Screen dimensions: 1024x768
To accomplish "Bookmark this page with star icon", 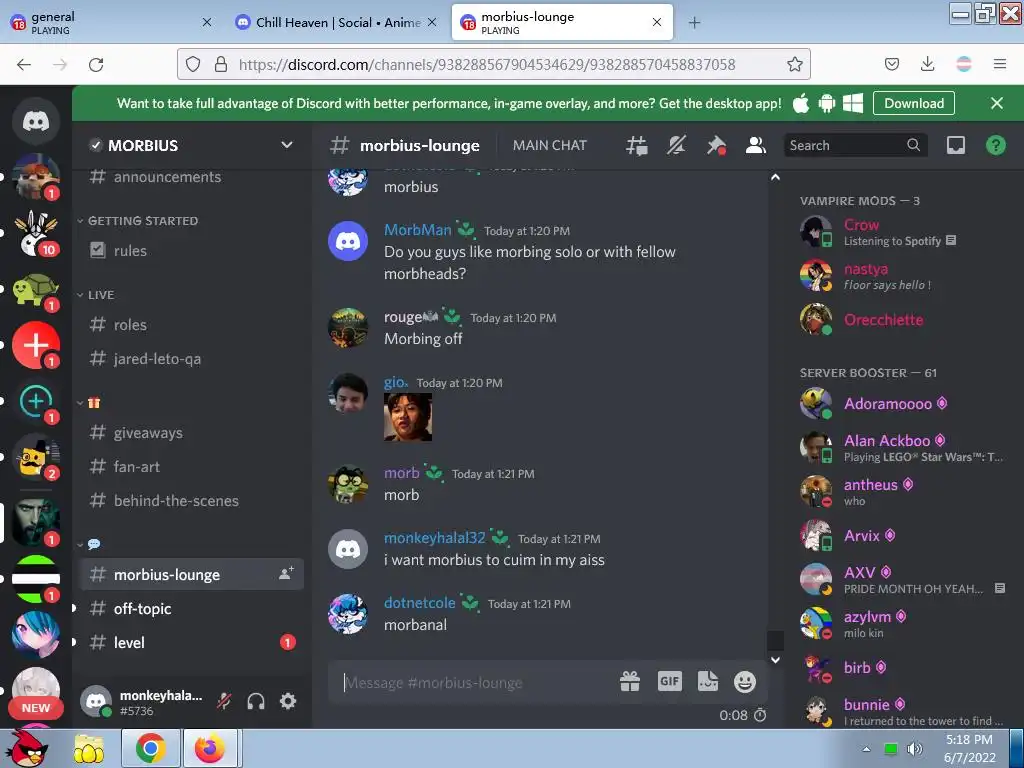I will (794, 64).
